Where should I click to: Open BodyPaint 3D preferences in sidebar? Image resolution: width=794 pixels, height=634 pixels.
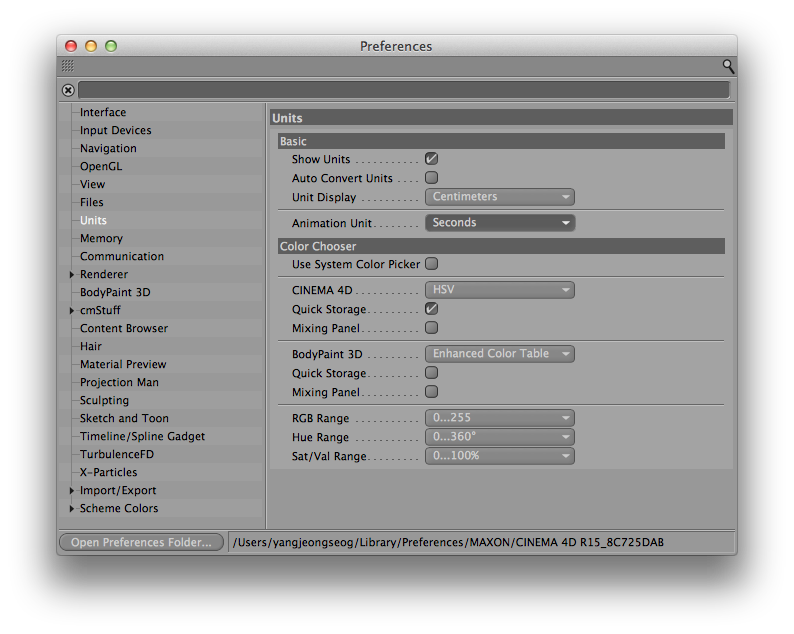pos(115,292)
